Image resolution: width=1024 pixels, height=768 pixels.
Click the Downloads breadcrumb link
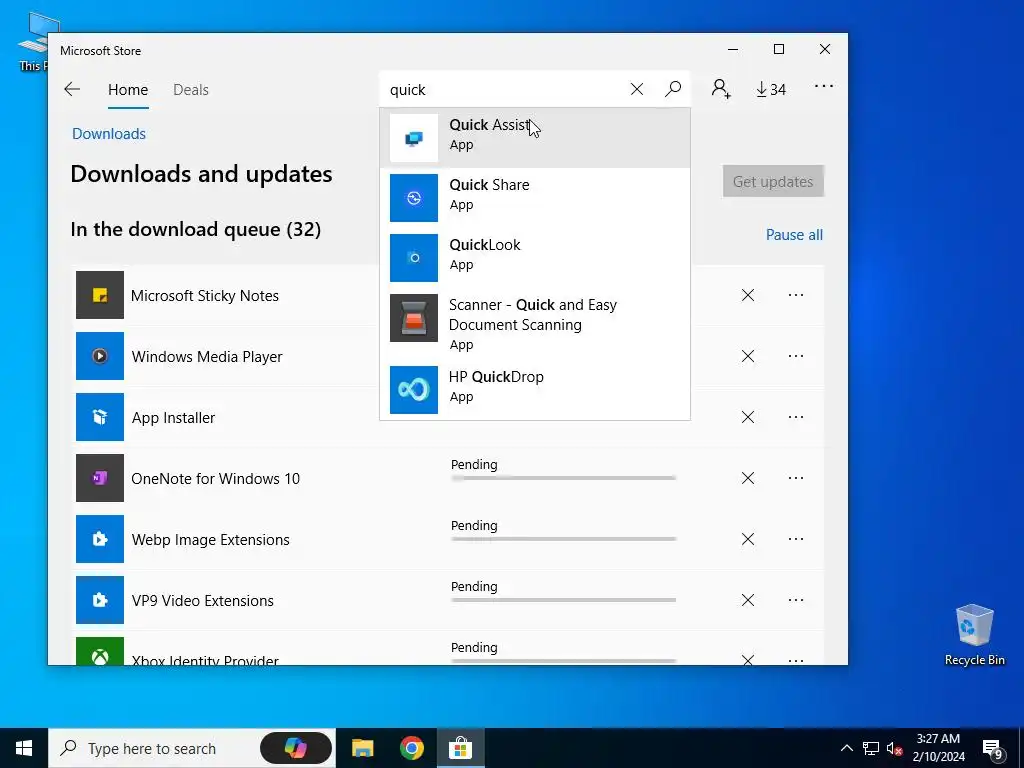click(109, 134)
